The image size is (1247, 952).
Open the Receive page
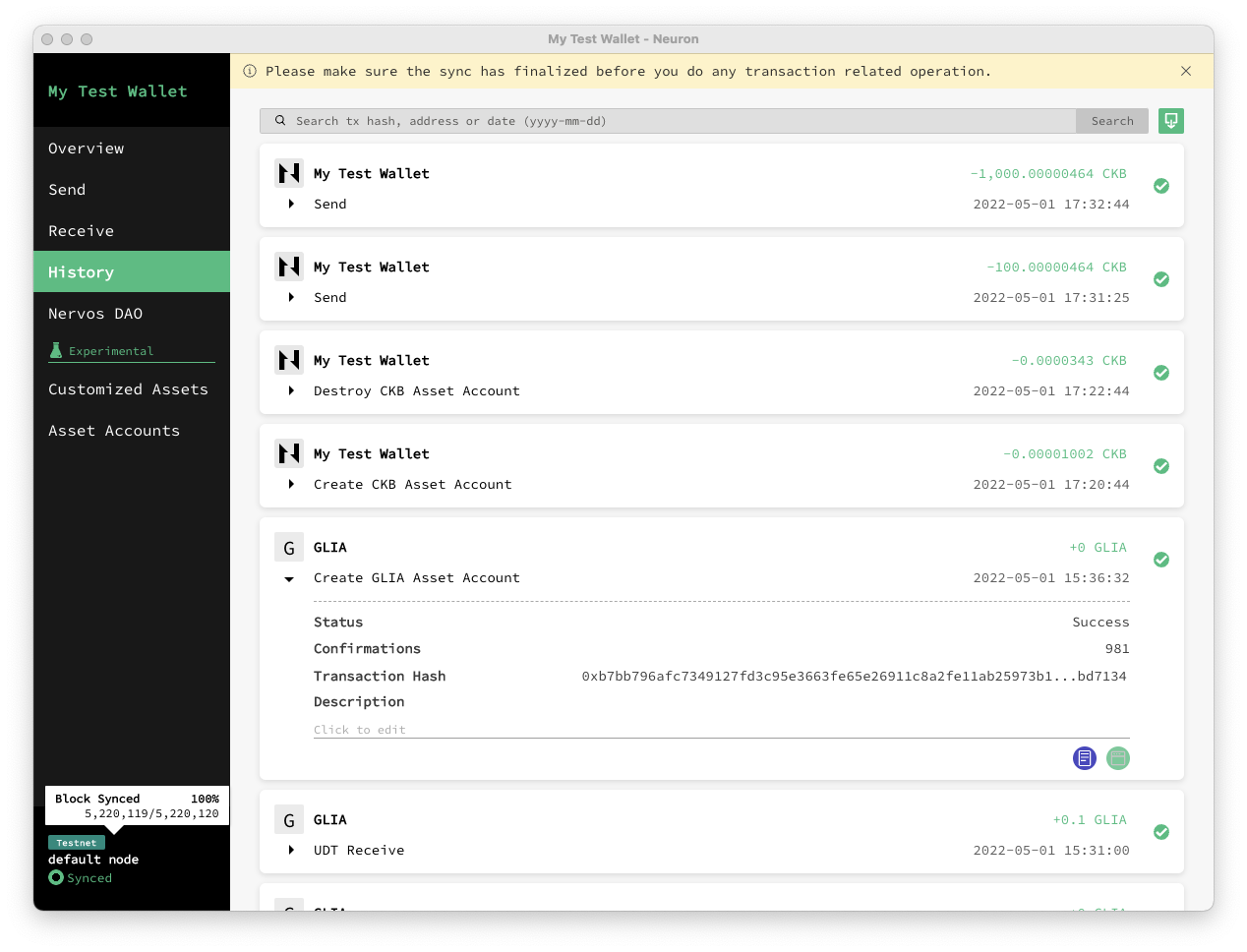coord(132,231)
